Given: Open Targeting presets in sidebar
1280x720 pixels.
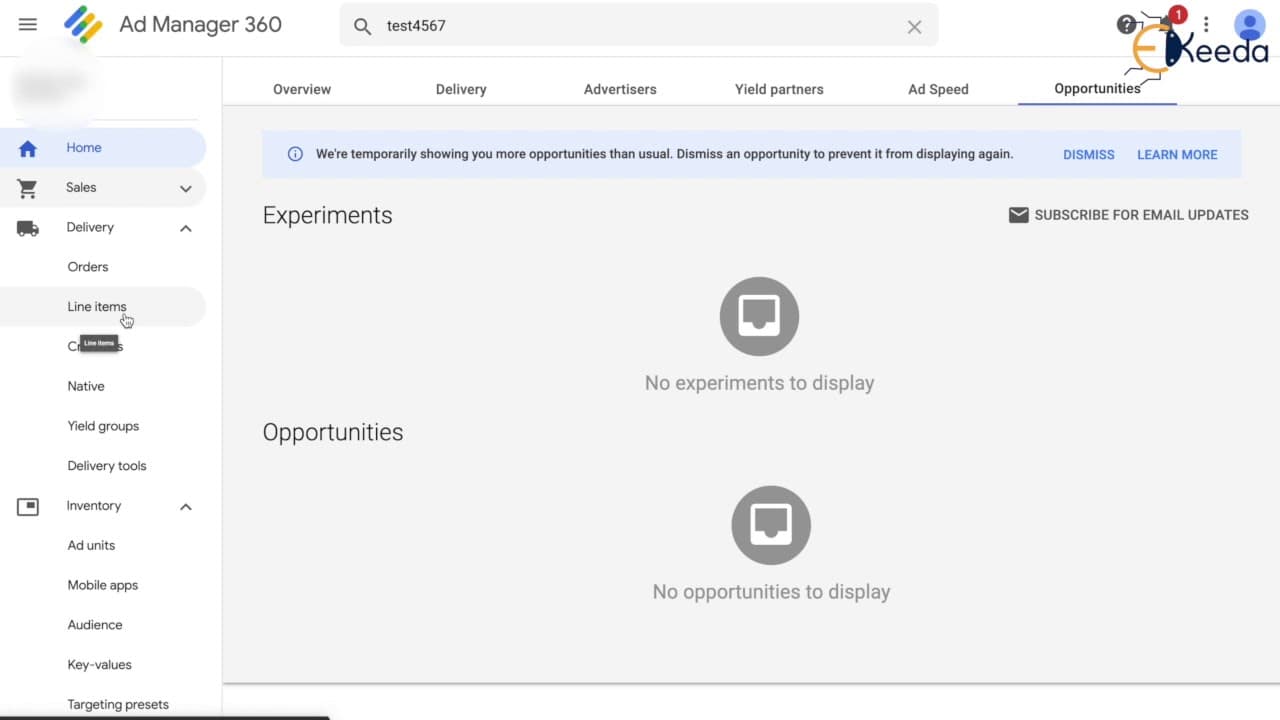Looking at the screenshot, I should click(118, 704).
